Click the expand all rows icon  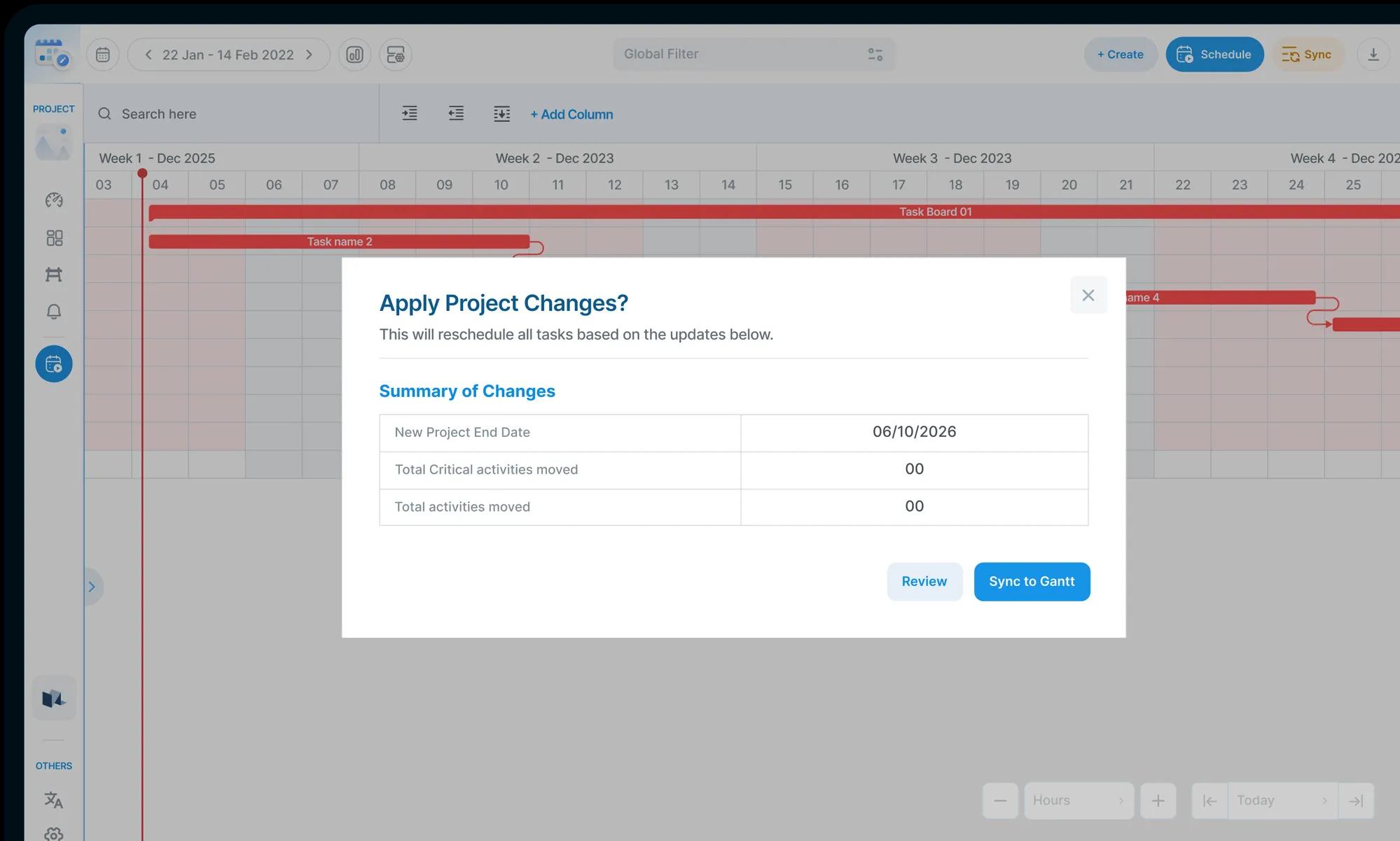502,113
